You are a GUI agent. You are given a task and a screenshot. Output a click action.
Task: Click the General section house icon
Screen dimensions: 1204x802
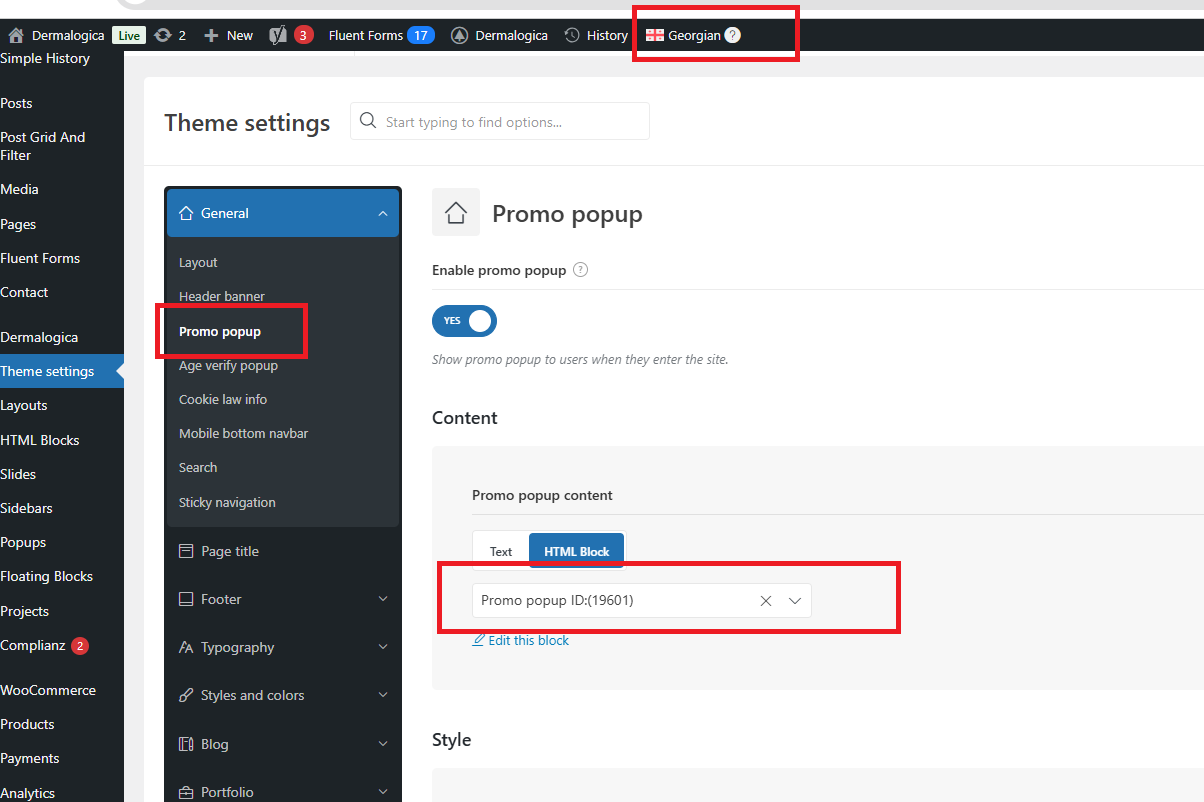point(185,213)
